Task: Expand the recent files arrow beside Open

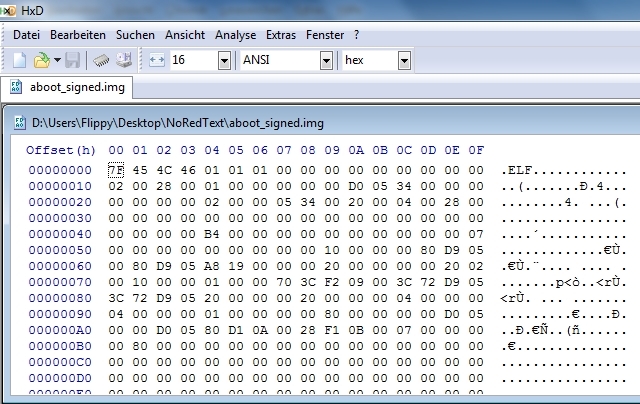Action: tap(57, 61)
